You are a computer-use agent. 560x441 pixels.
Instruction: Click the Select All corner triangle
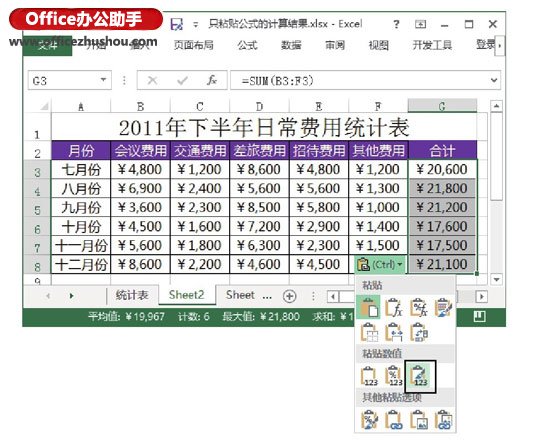[x=44, y=106]
